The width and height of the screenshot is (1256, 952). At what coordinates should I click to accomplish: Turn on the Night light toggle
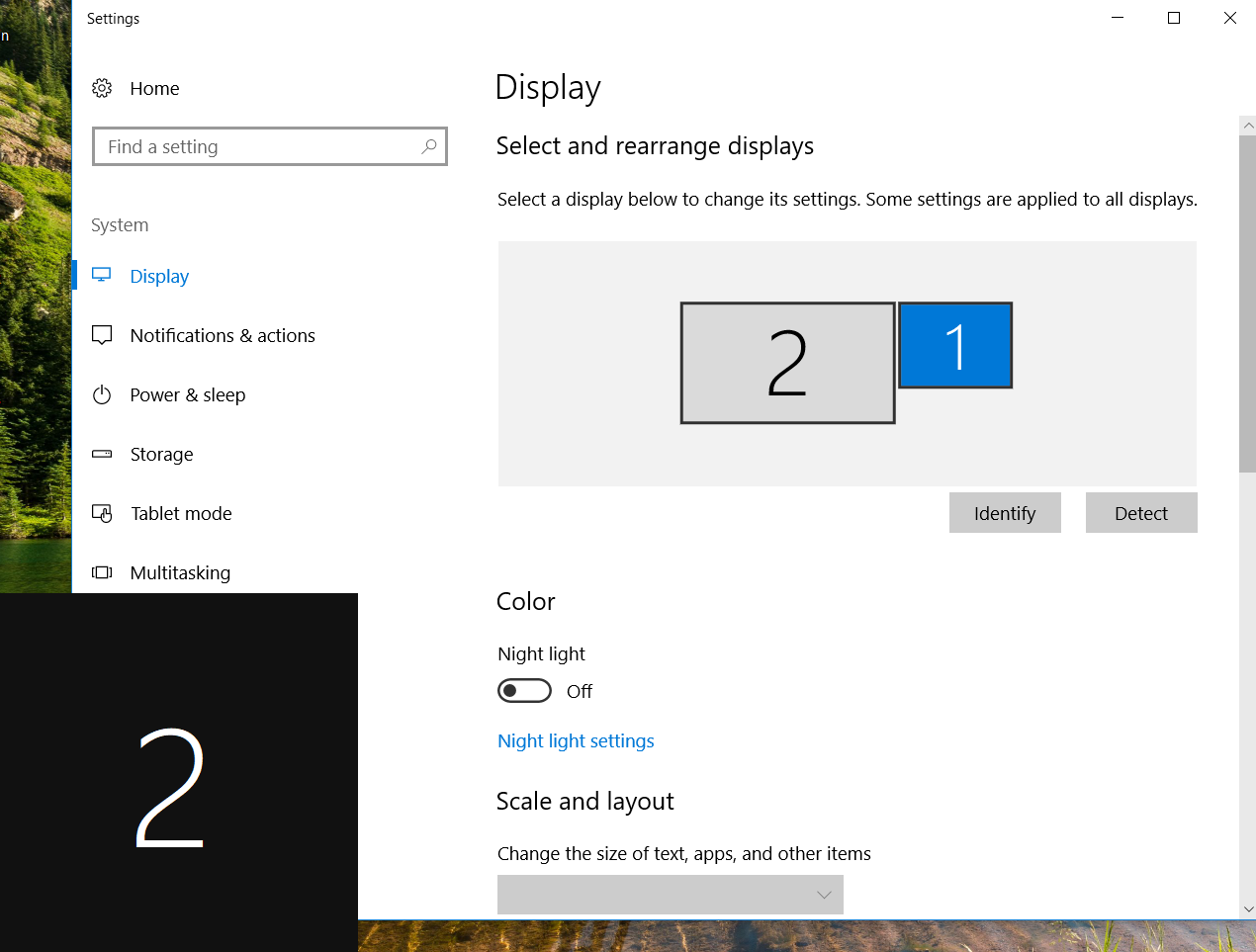tap(524, 691)
